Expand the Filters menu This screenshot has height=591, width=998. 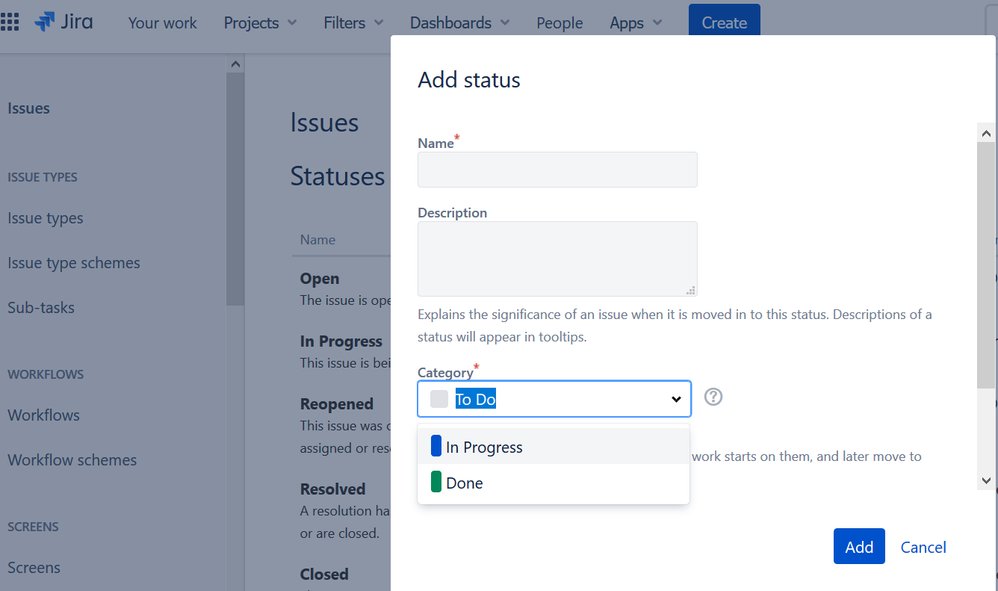click(353, 23)
